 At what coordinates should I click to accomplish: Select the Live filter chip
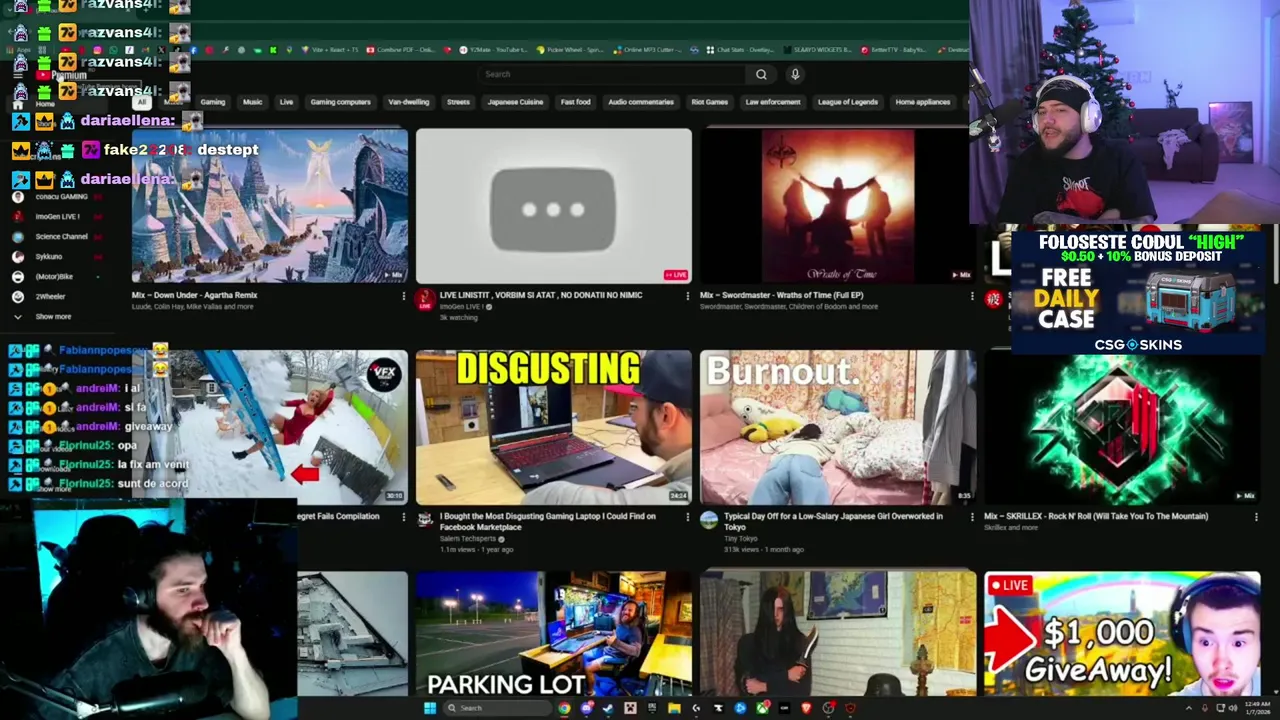286,102
